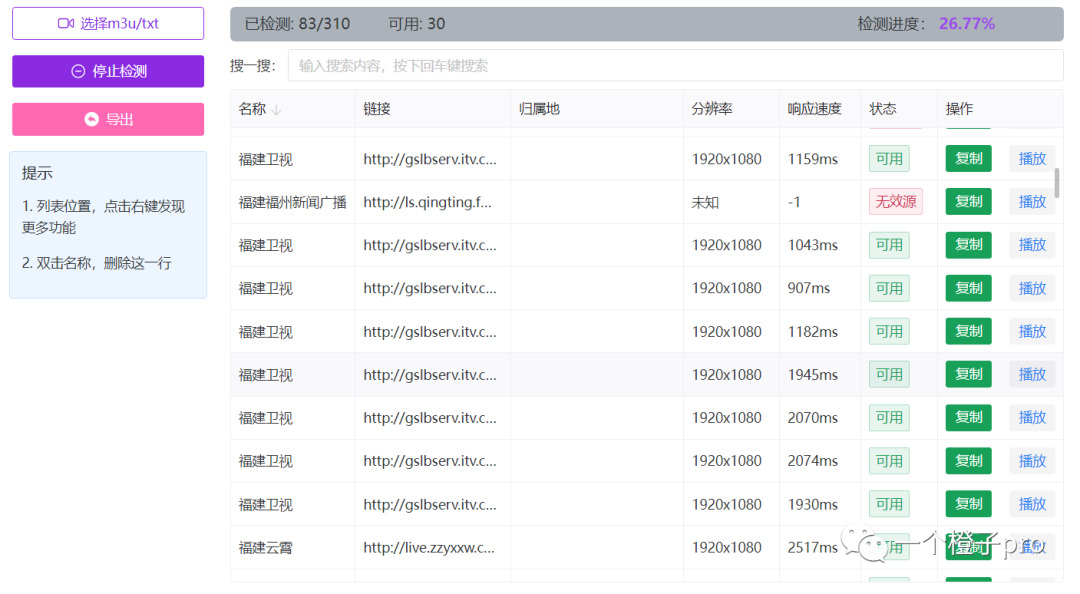Click the 可用 tag in the 1945ms row
The image size is (1080, 594).
click(x=889, y=374)
